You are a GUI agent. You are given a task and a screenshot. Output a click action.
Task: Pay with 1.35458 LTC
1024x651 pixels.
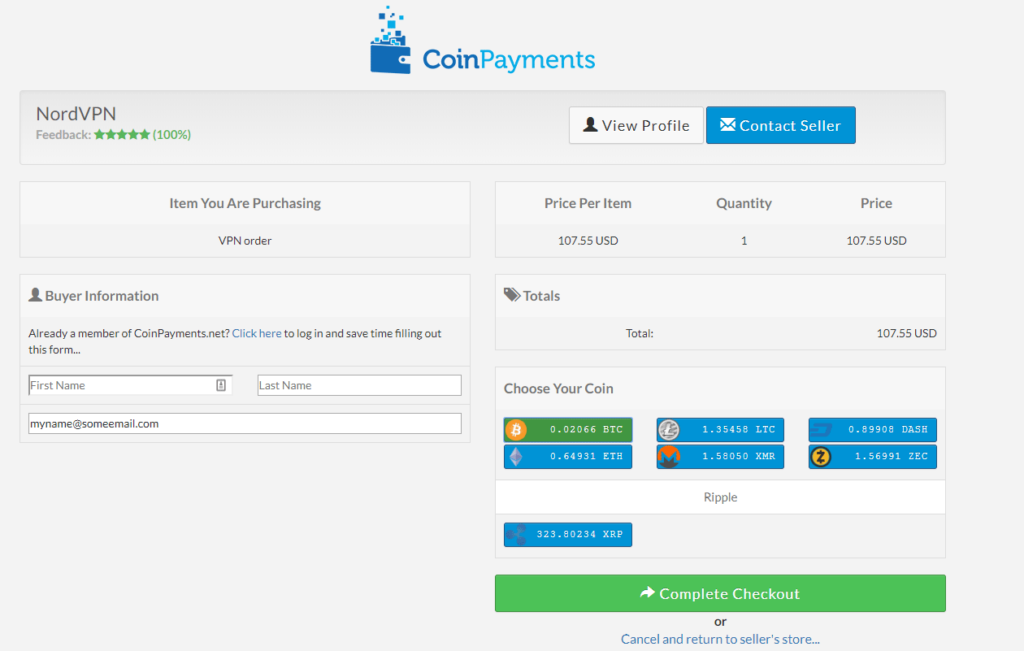pyautogui.click(x=720, y=430)
